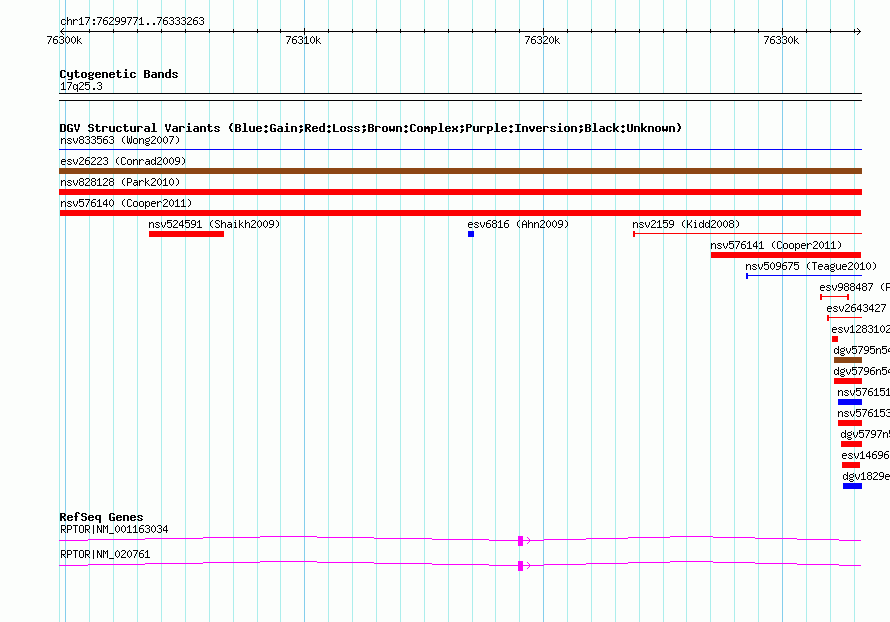Click the DGV Structural Variants track title

(371, 128)
